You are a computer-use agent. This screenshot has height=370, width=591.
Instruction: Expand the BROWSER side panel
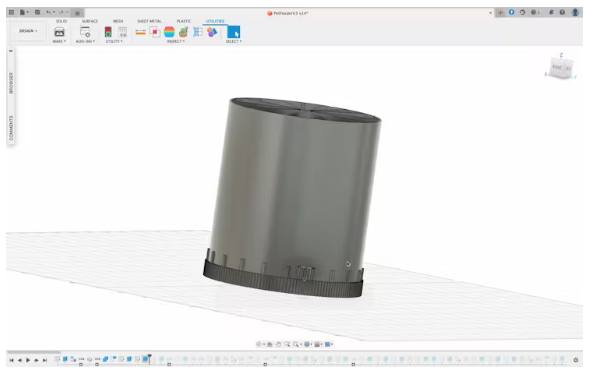[x=11, y=83]
